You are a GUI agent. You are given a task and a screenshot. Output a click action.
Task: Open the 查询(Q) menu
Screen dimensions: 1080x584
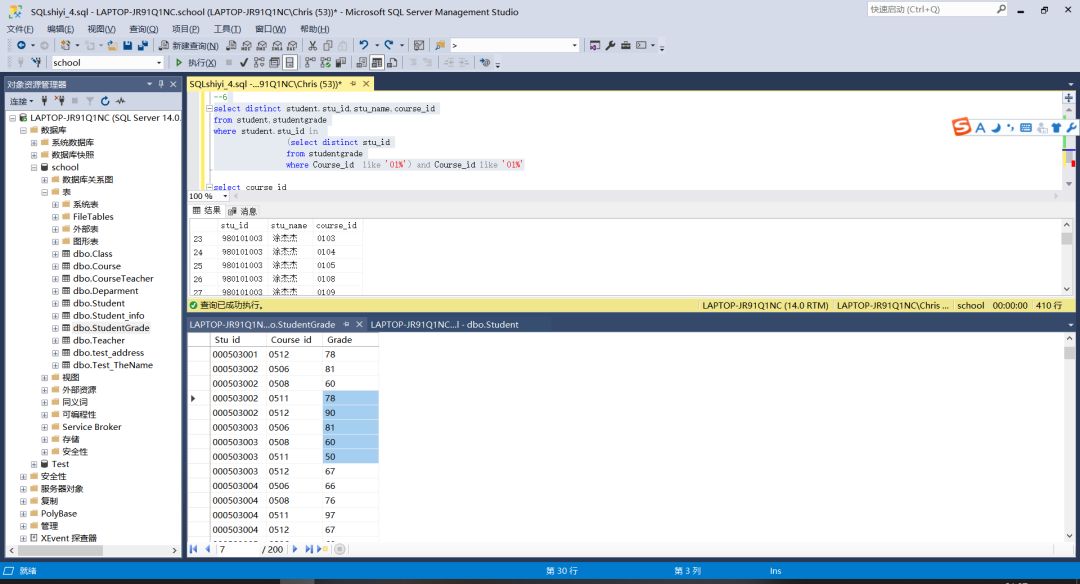tap(143, 29)
